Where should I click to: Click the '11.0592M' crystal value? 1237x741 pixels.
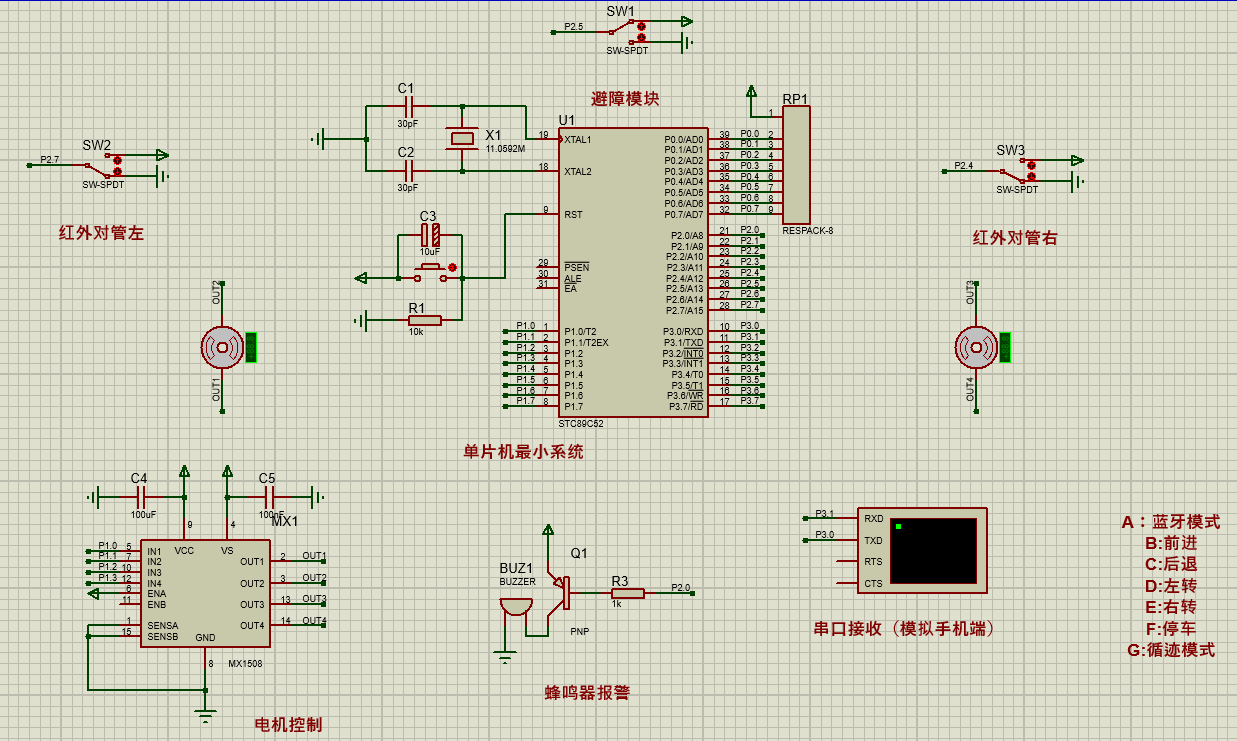pos(505,148)
